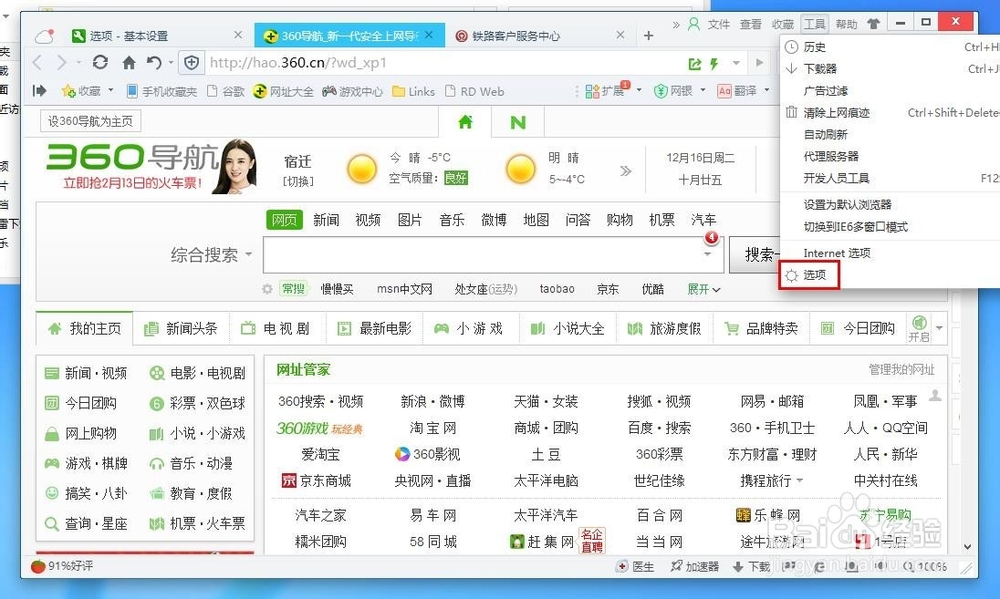
Task: Click the green N icon tab
Action: point(518,122)
